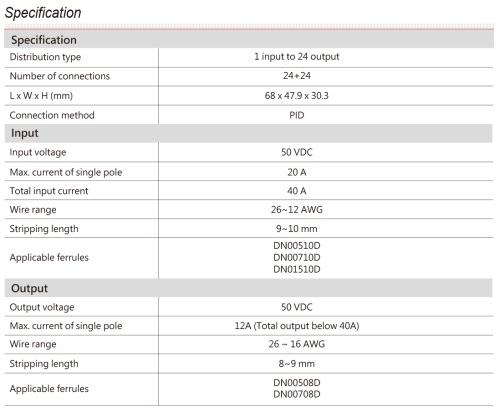Click the 'Distribution type' label
This screenshot has height=412, width=500.
(x=45, y=57)
